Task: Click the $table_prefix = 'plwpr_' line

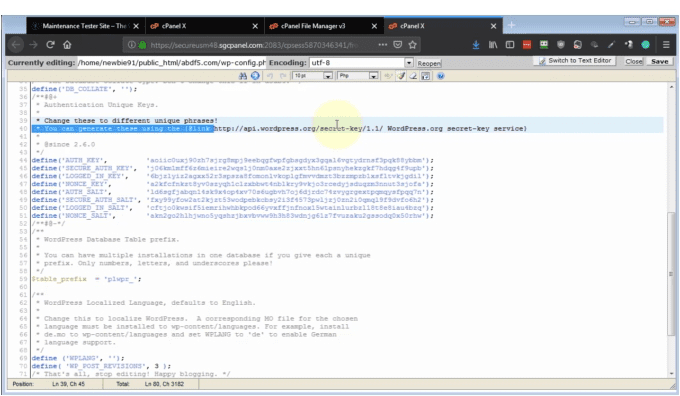Action: [86, 279]
